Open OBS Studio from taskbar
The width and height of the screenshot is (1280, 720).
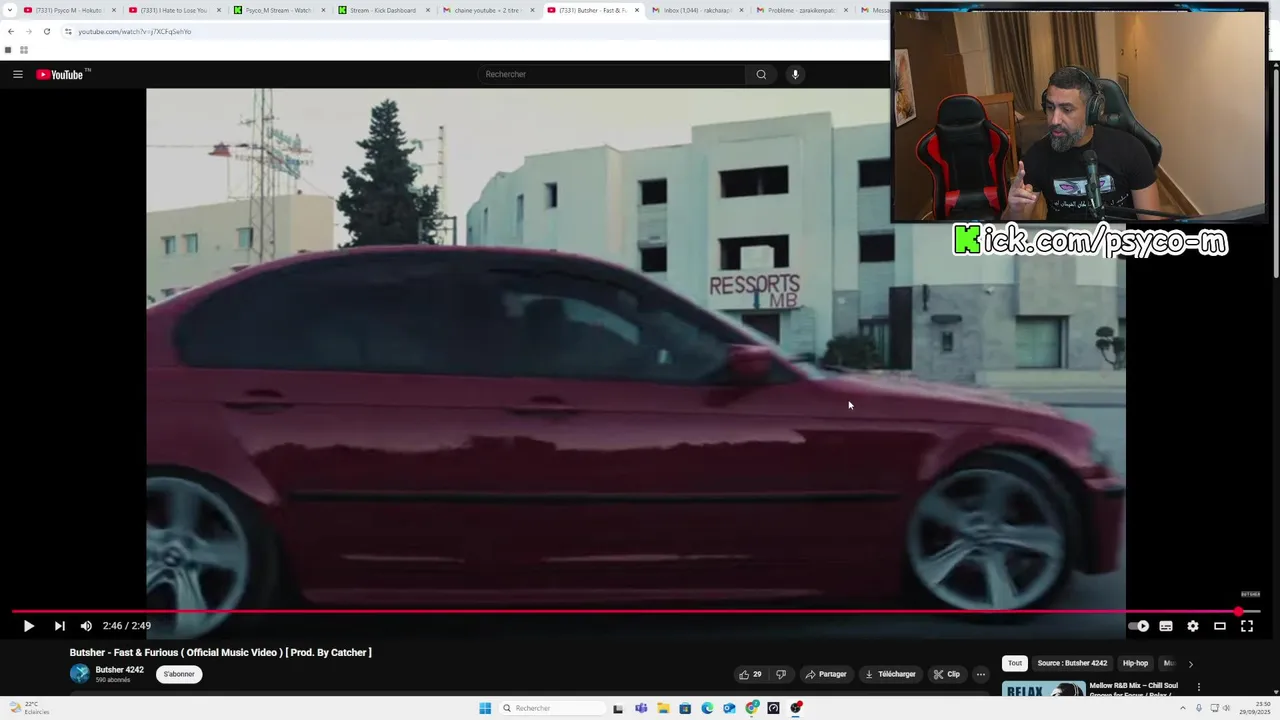coord(796,708)
